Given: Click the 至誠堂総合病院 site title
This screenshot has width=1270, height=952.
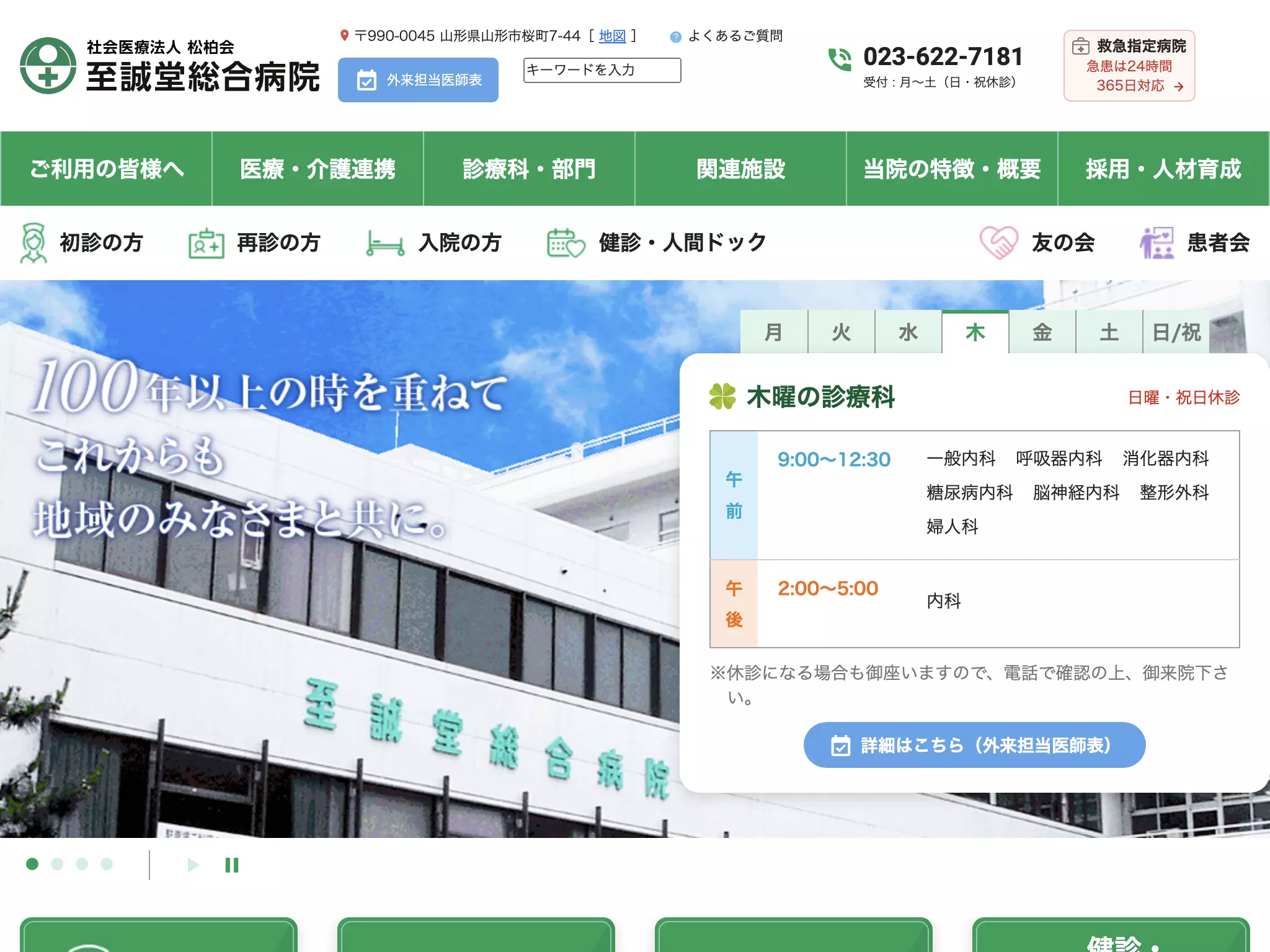Looking at the screenshot, I should coord(203,77).
